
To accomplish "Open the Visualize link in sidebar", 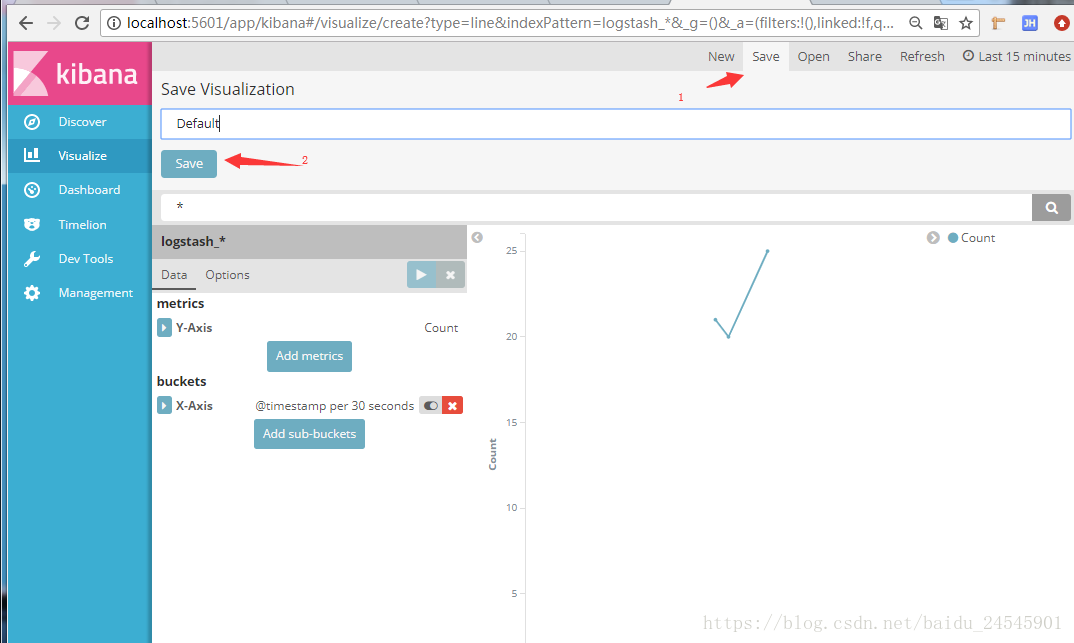I will click(x=82, y=155).
